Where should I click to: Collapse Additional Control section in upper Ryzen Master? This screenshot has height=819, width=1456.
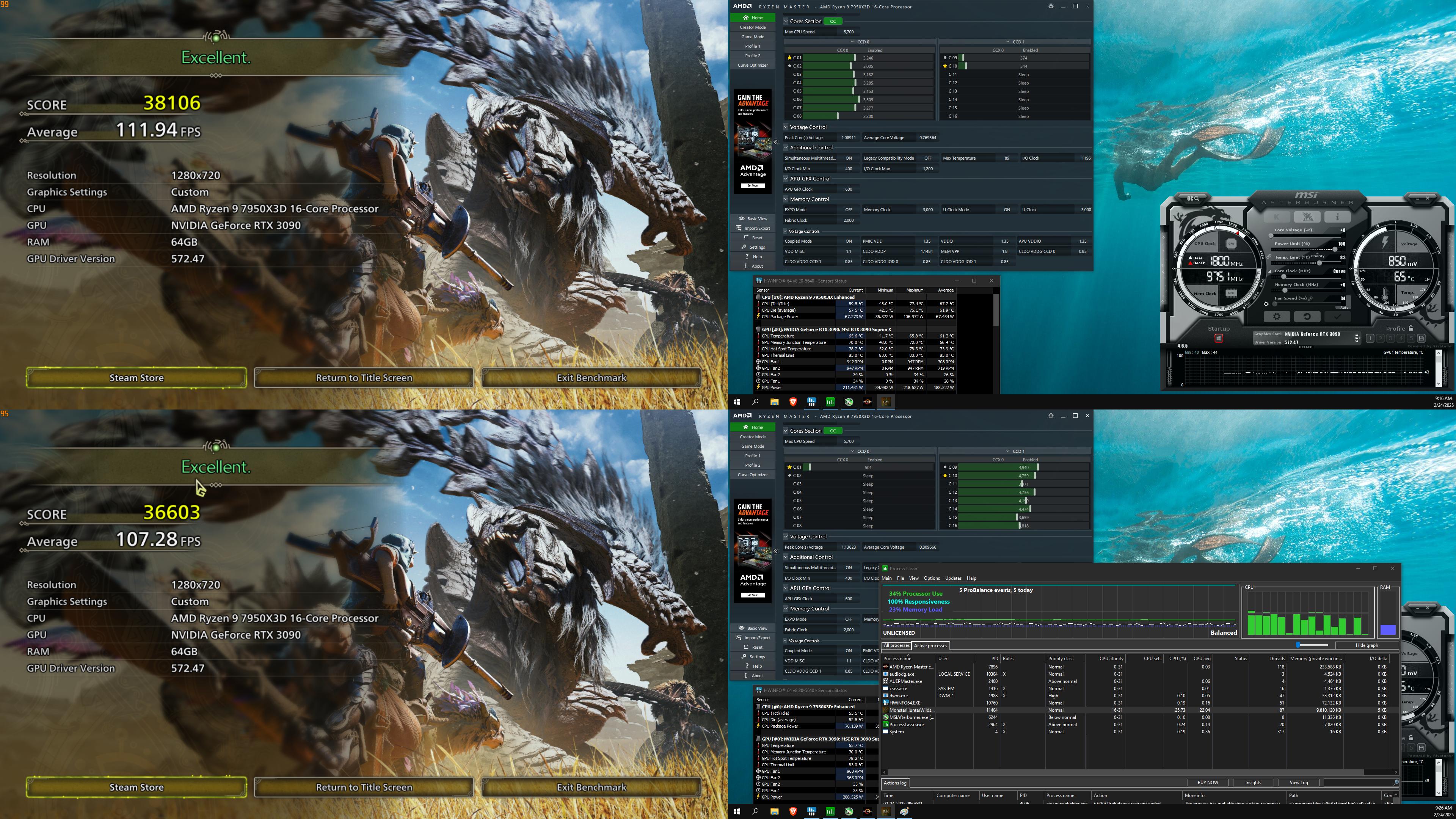click(786, 147)
